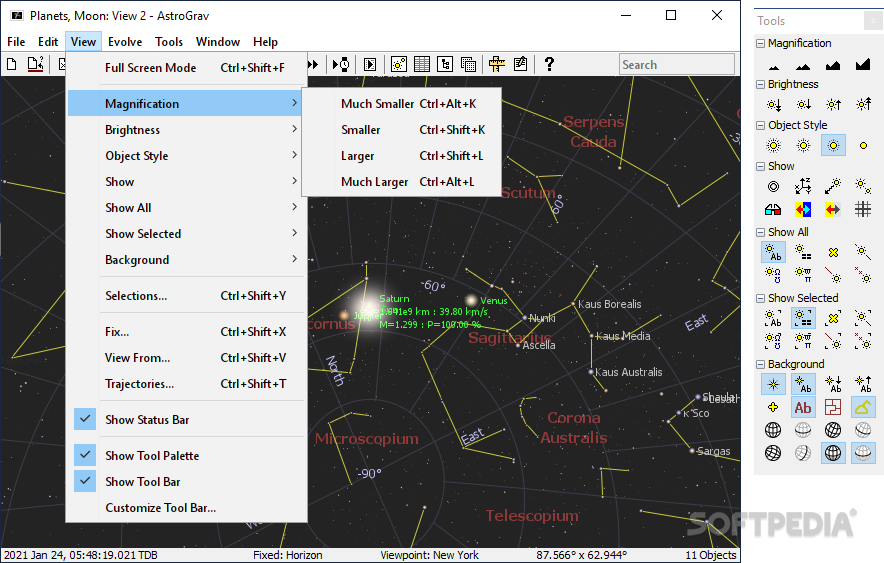
Task: Open View From... dialog entry
Action: [186, 358]
